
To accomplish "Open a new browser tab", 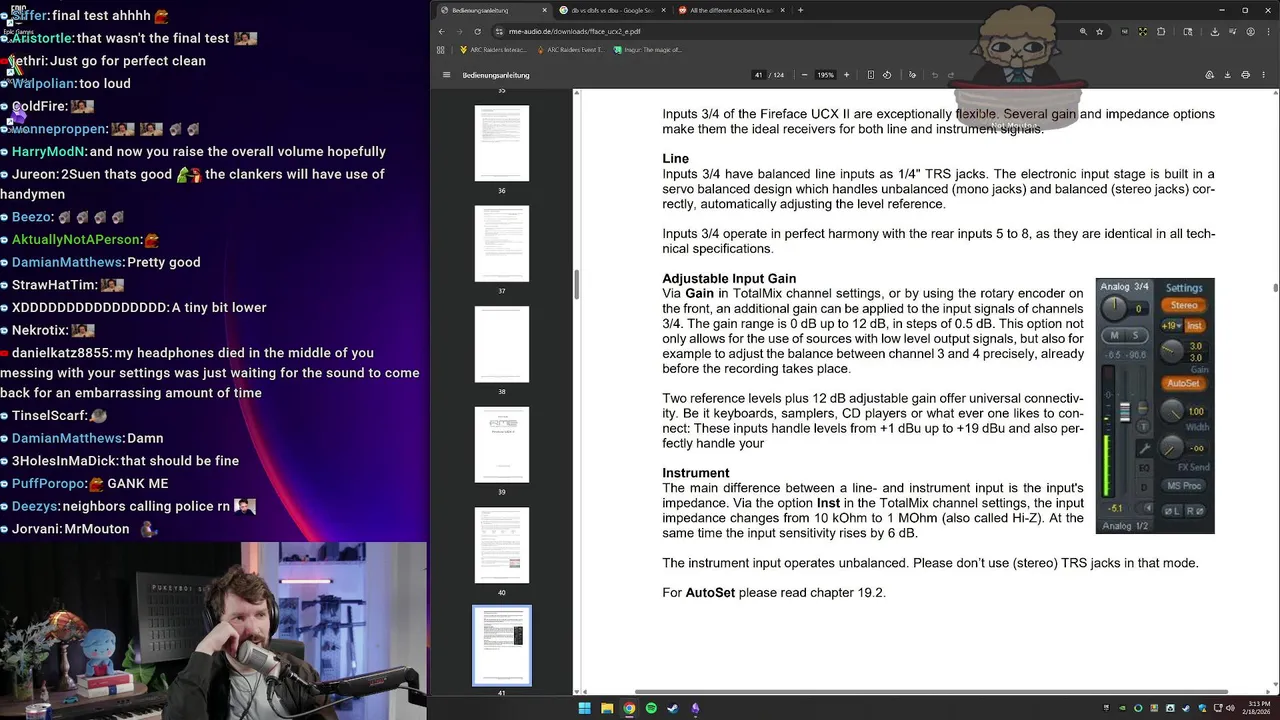I will [800, 10].
